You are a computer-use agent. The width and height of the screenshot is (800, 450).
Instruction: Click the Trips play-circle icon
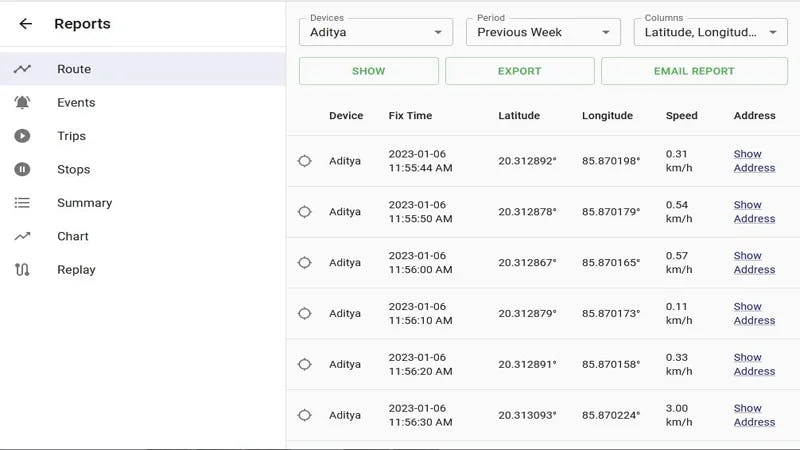[22, 136]
